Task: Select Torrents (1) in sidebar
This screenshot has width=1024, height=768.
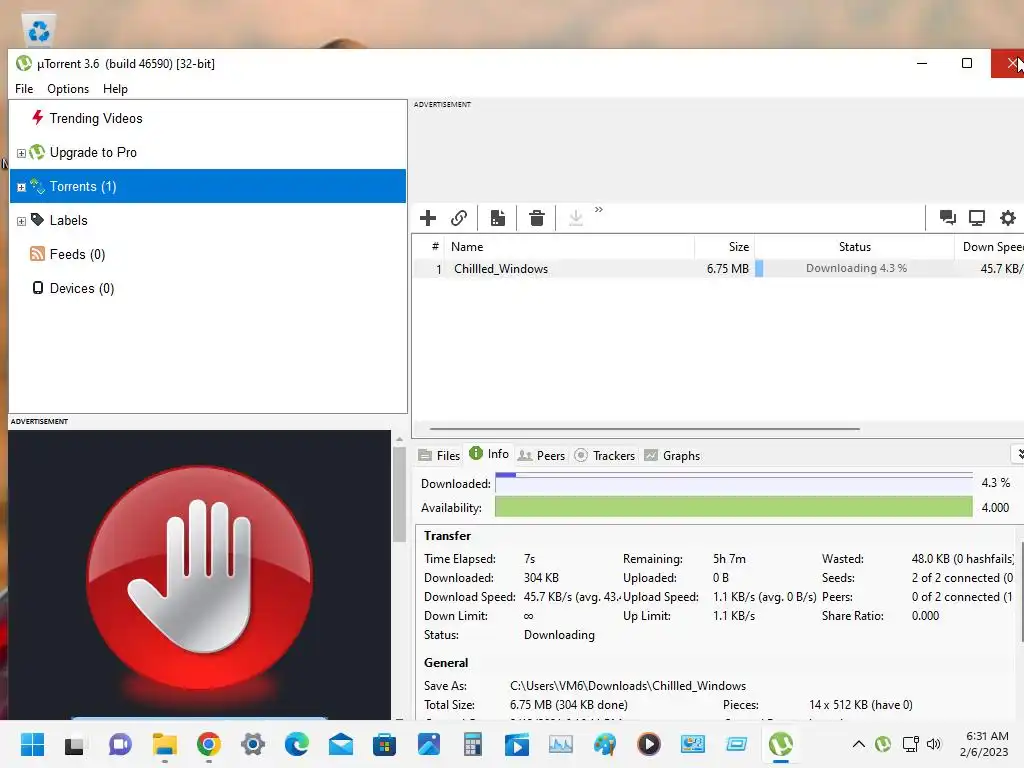Action: (x=208, y=186)
